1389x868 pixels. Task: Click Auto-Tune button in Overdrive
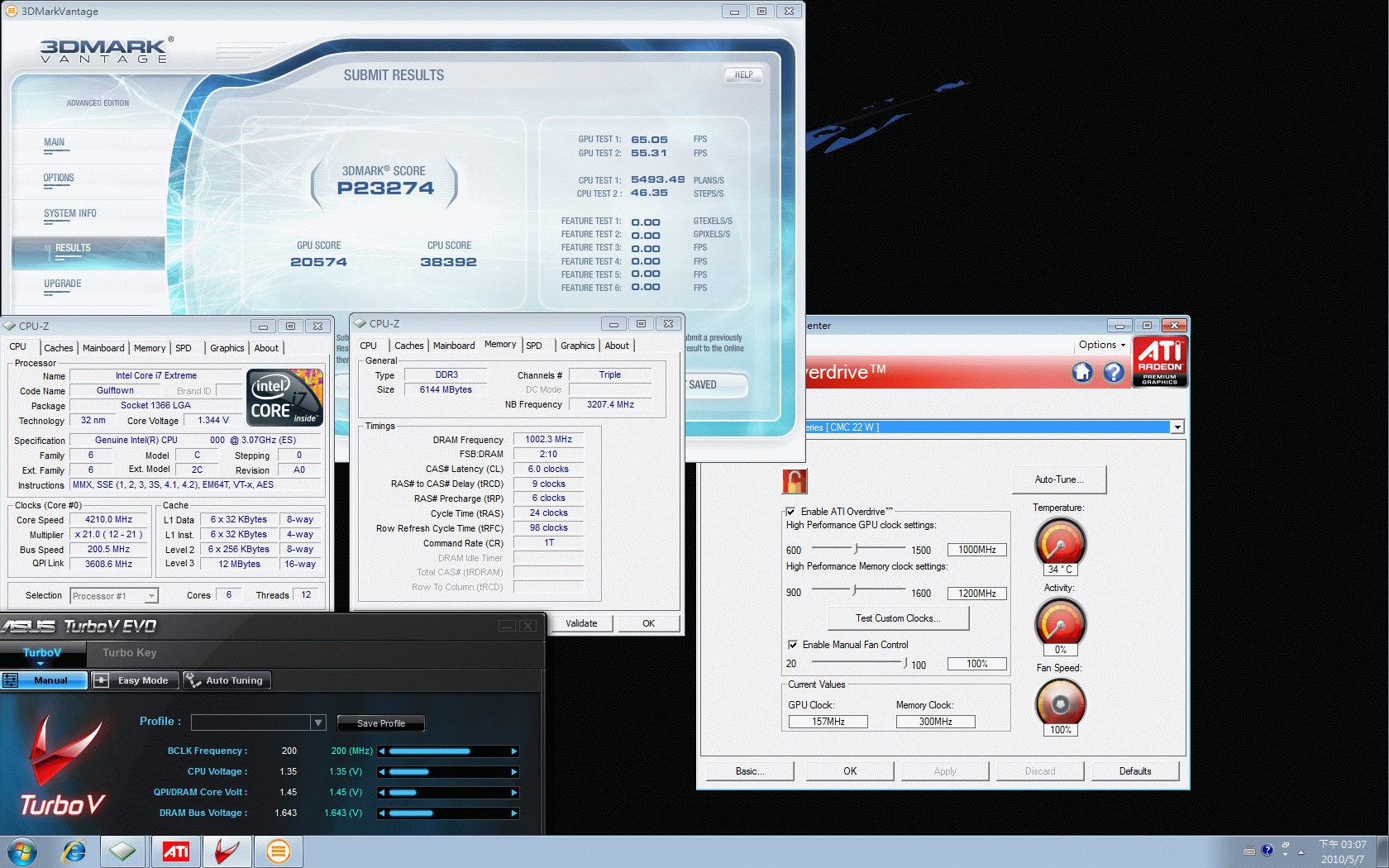[1059, 479]
